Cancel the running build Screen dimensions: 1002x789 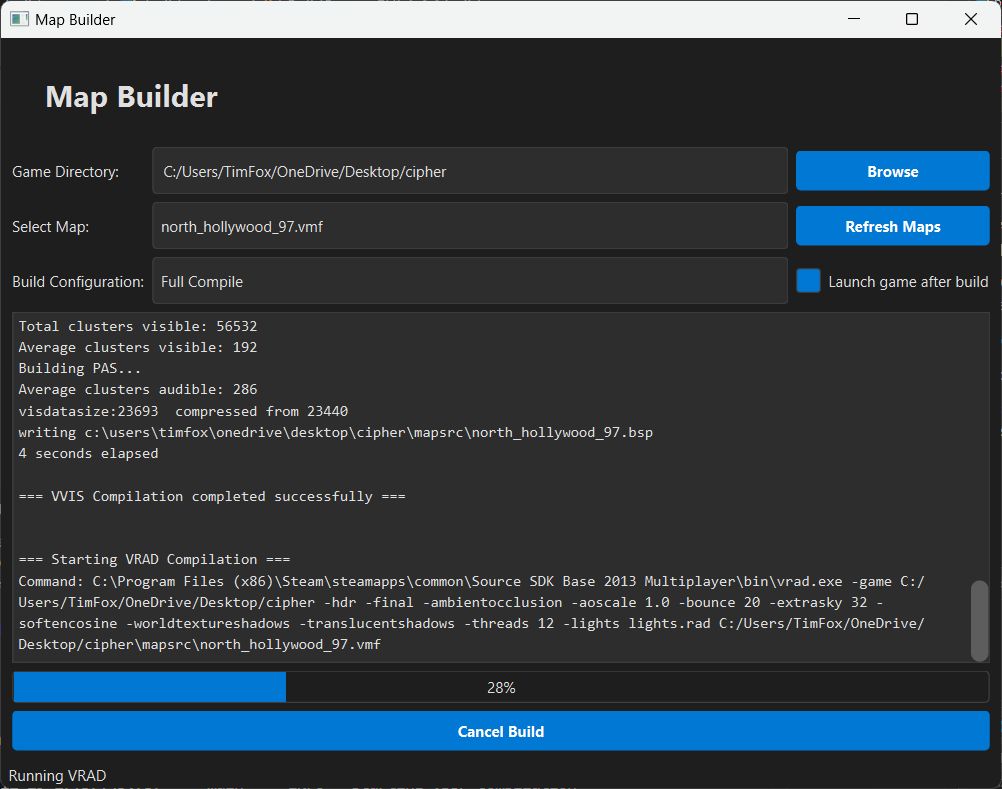coord(500,731)
